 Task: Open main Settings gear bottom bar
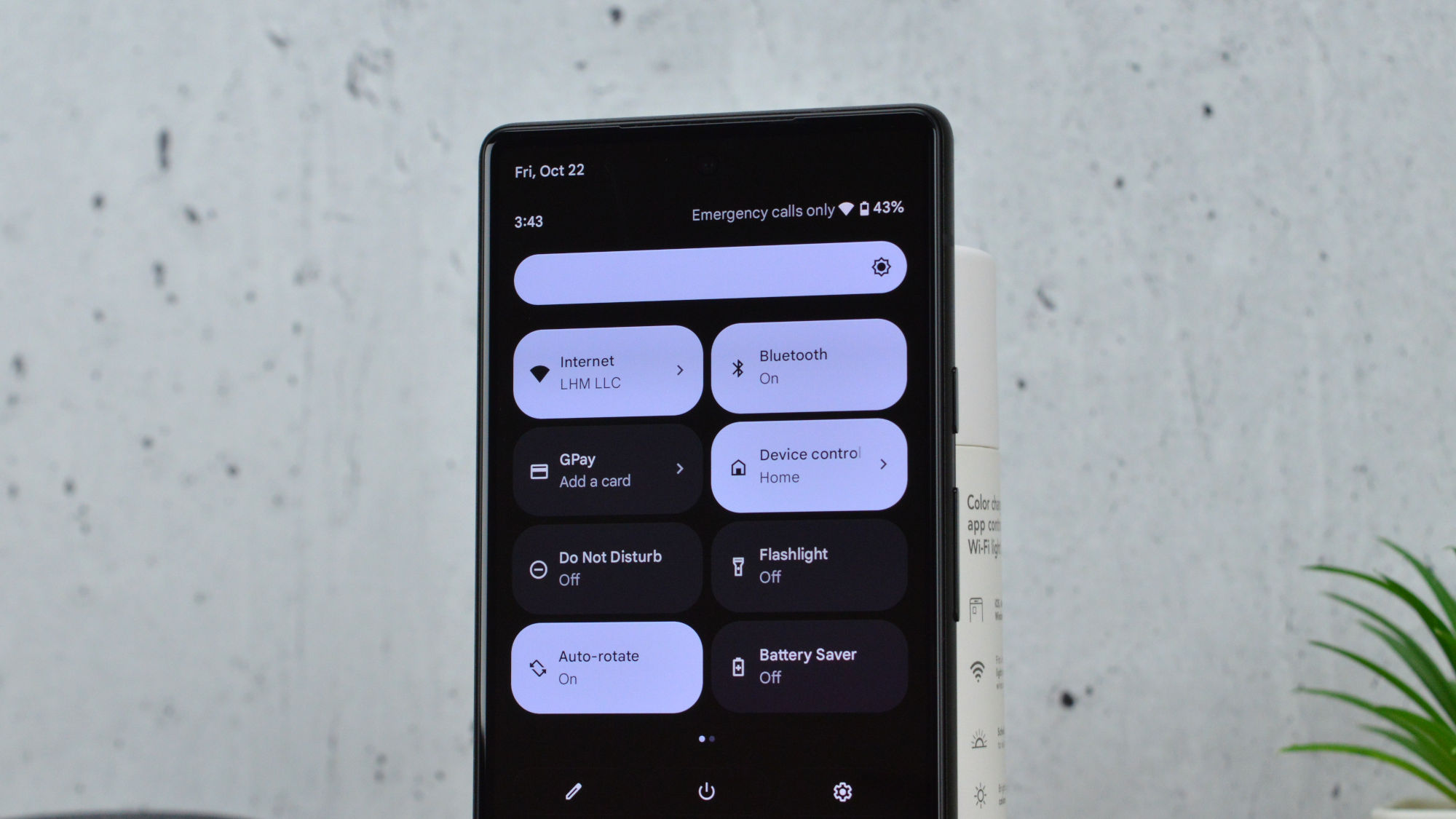click(x=842, y=792)
